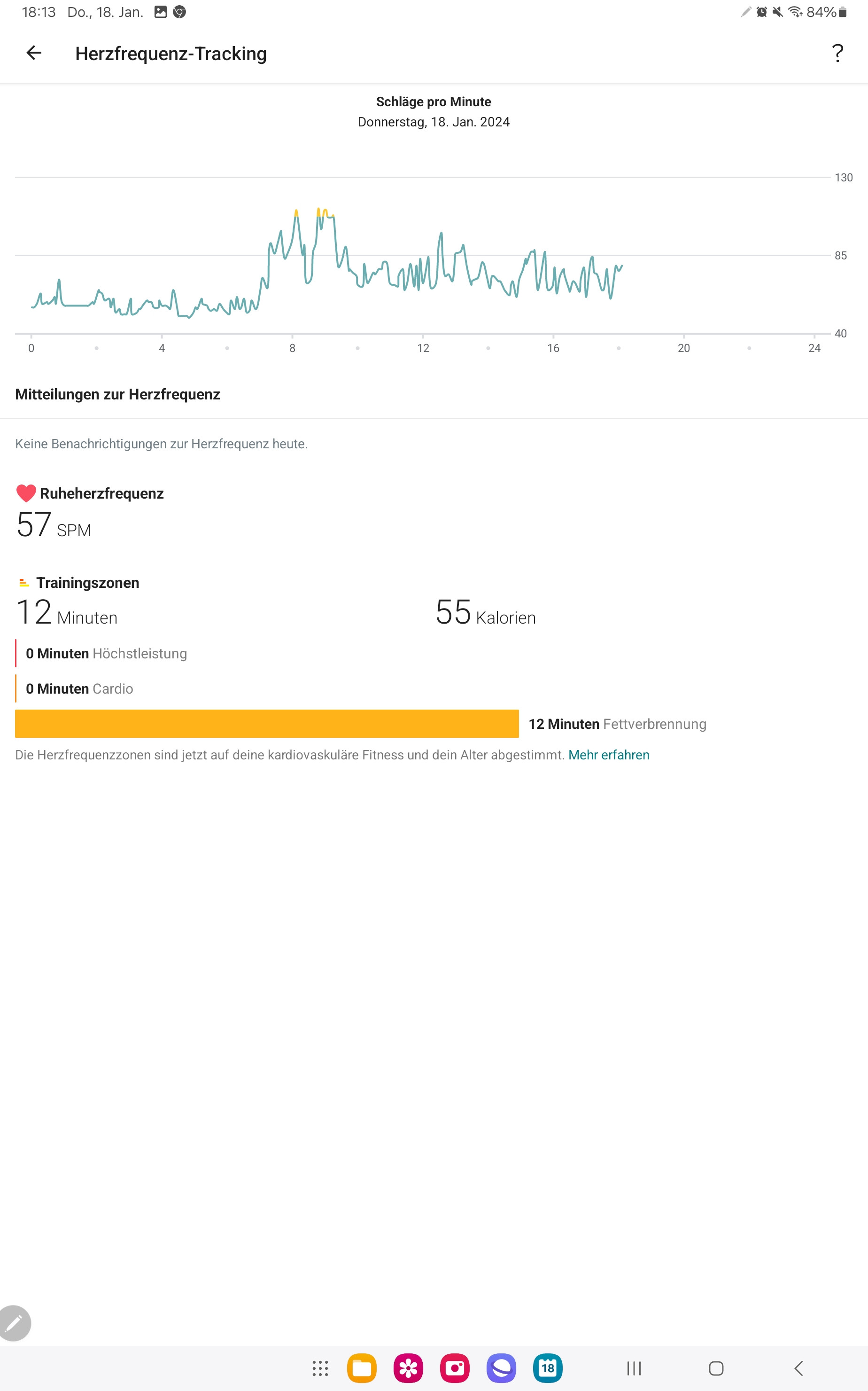The height and width of the screenshot is (1391, 868).
Task: Tap the 12 Minuten total zone time
Action: pyautogui.click(x=67, y=612)
